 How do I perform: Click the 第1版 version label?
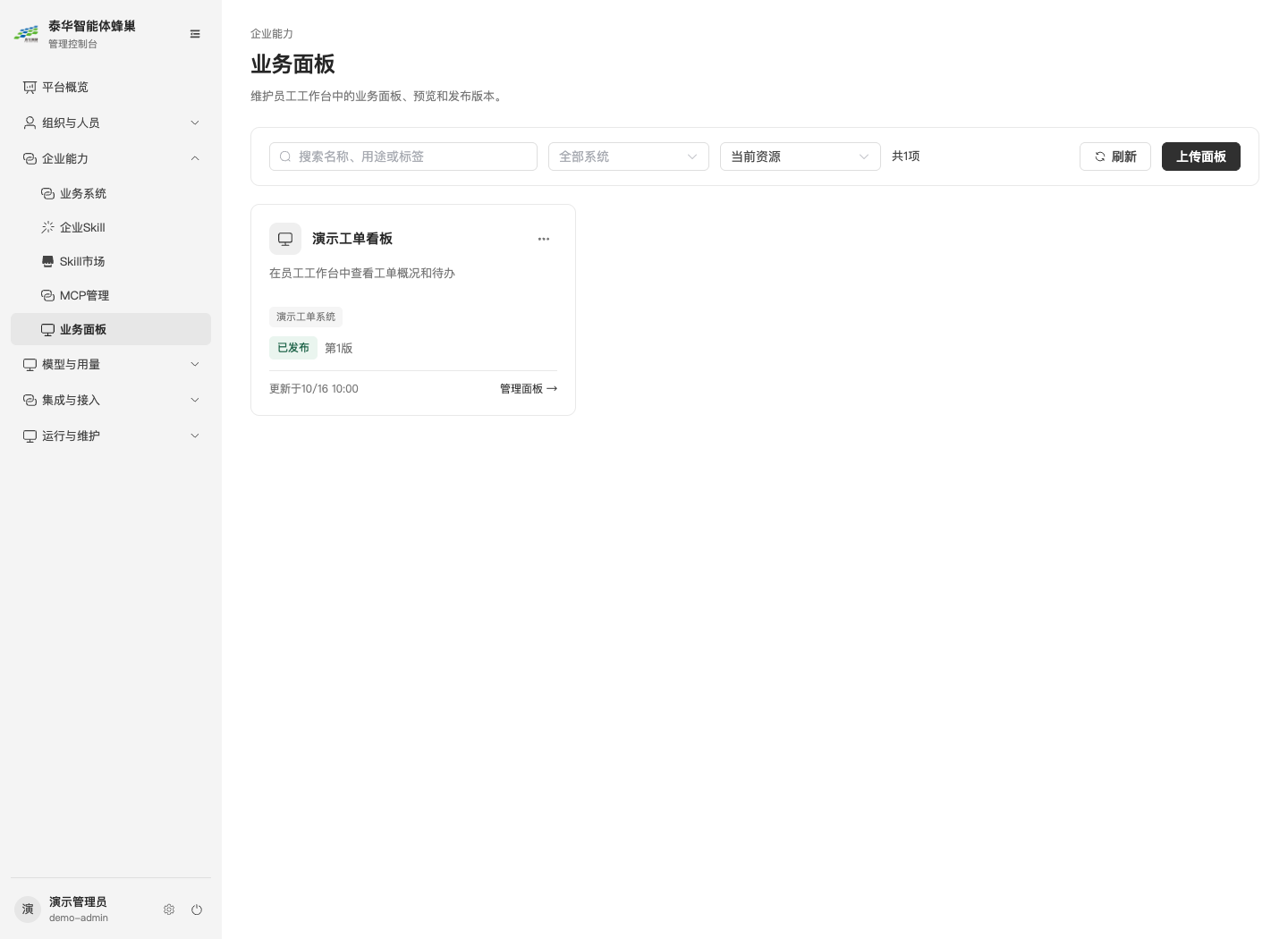click(x=339, y=349)
